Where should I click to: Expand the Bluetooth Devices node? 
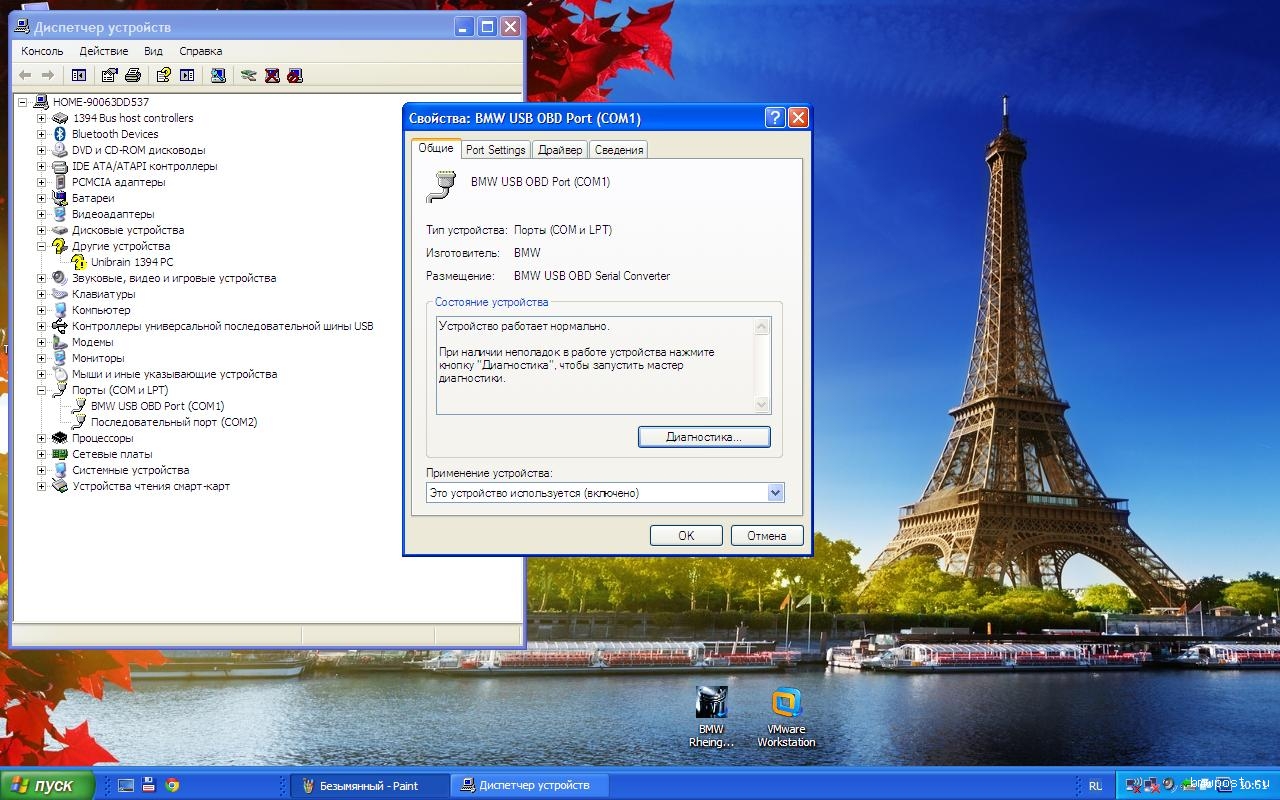click(42, 134)
